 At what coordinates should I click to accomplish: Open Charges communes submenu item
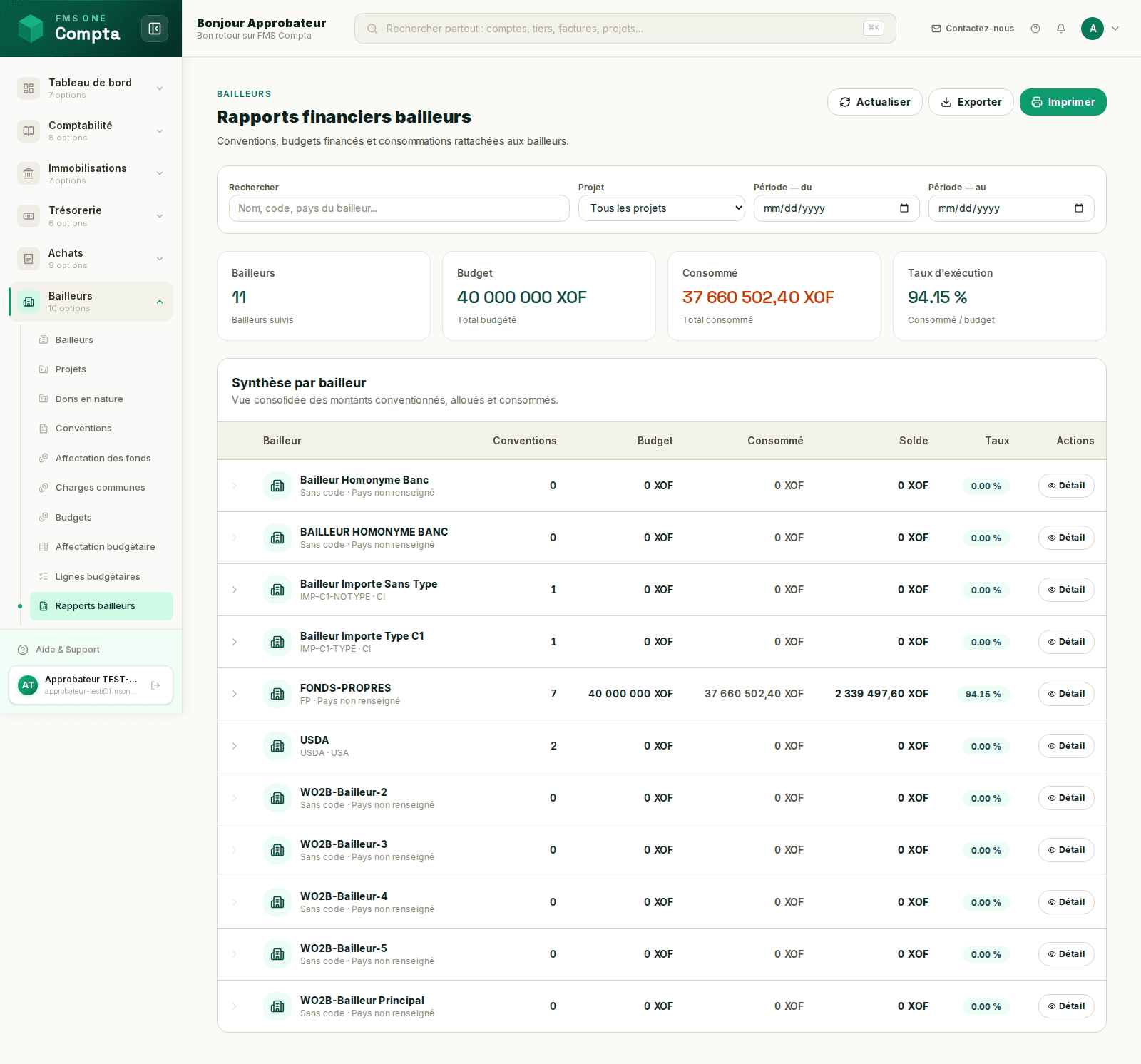[101, 488]
